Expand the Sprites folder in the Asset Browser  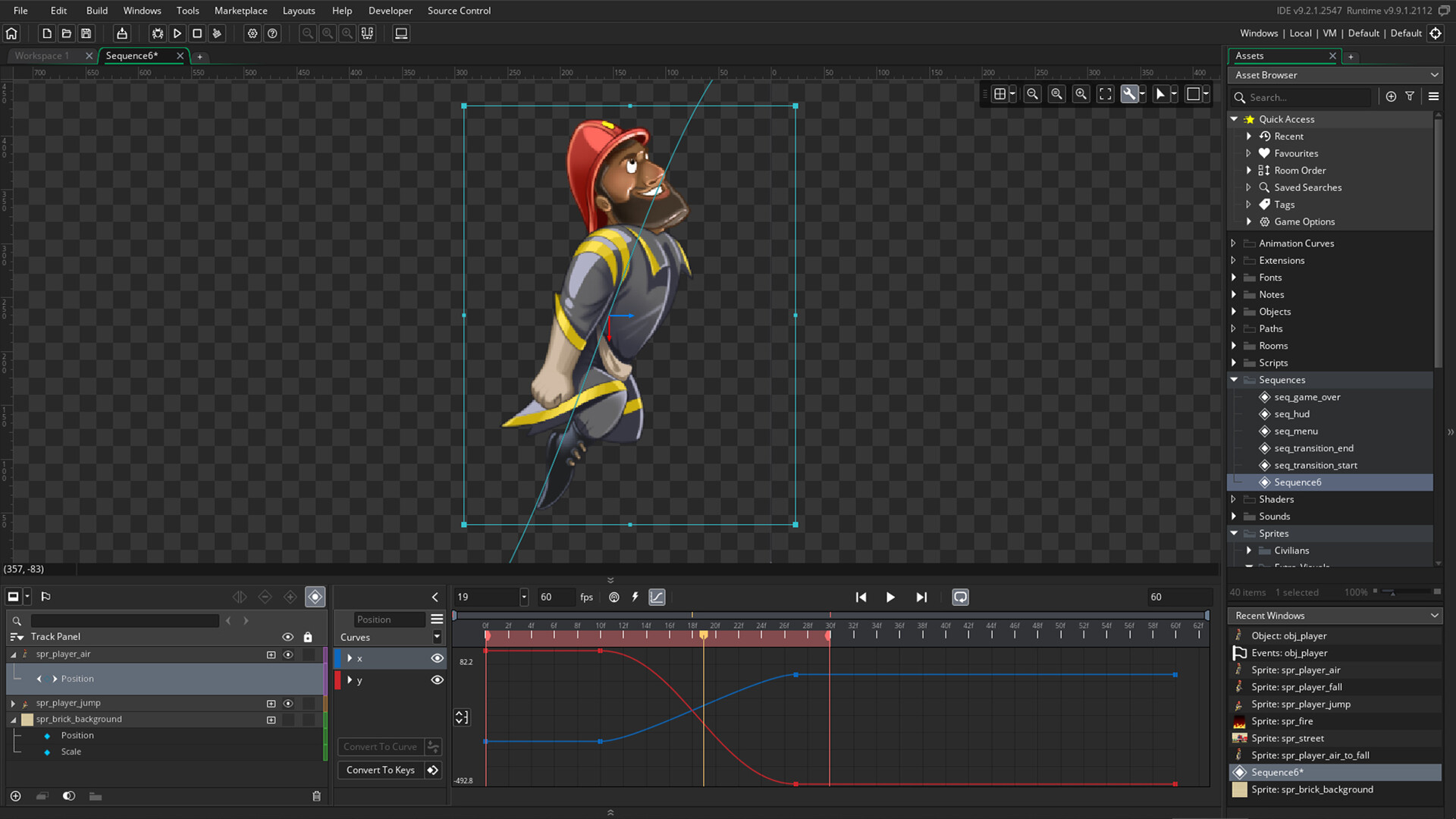point(1234,533)
